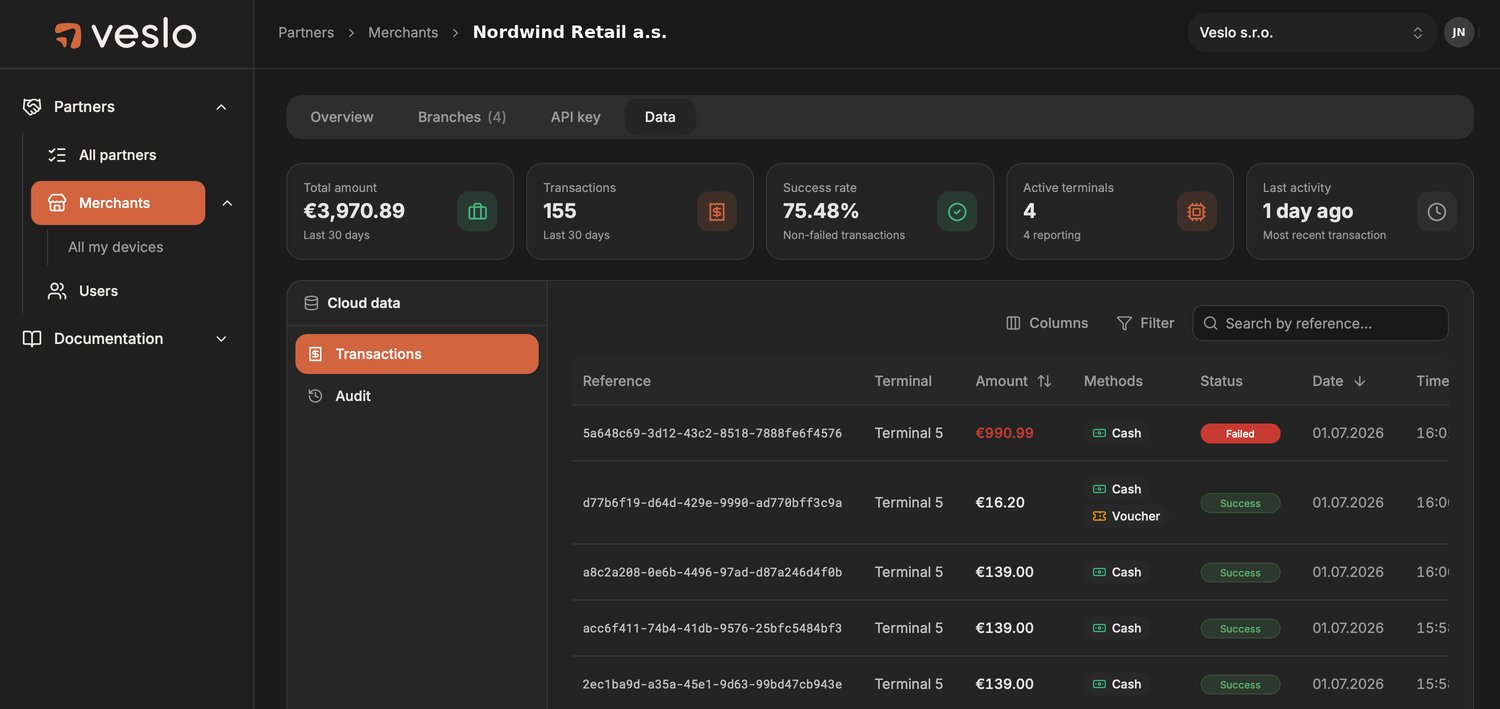Image resolution: width=1500 pixels, height=709 pixels.
Task: Click the Amount column sort arrows
Action: tap(1044, 381)
